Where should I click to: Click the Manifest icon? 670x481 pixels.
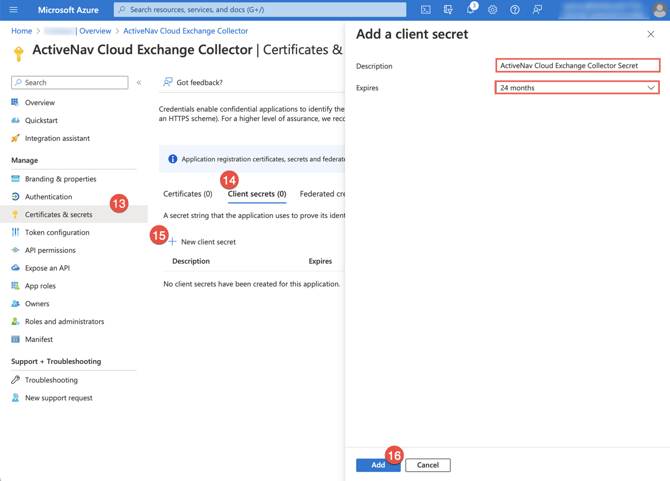(15, 339)
